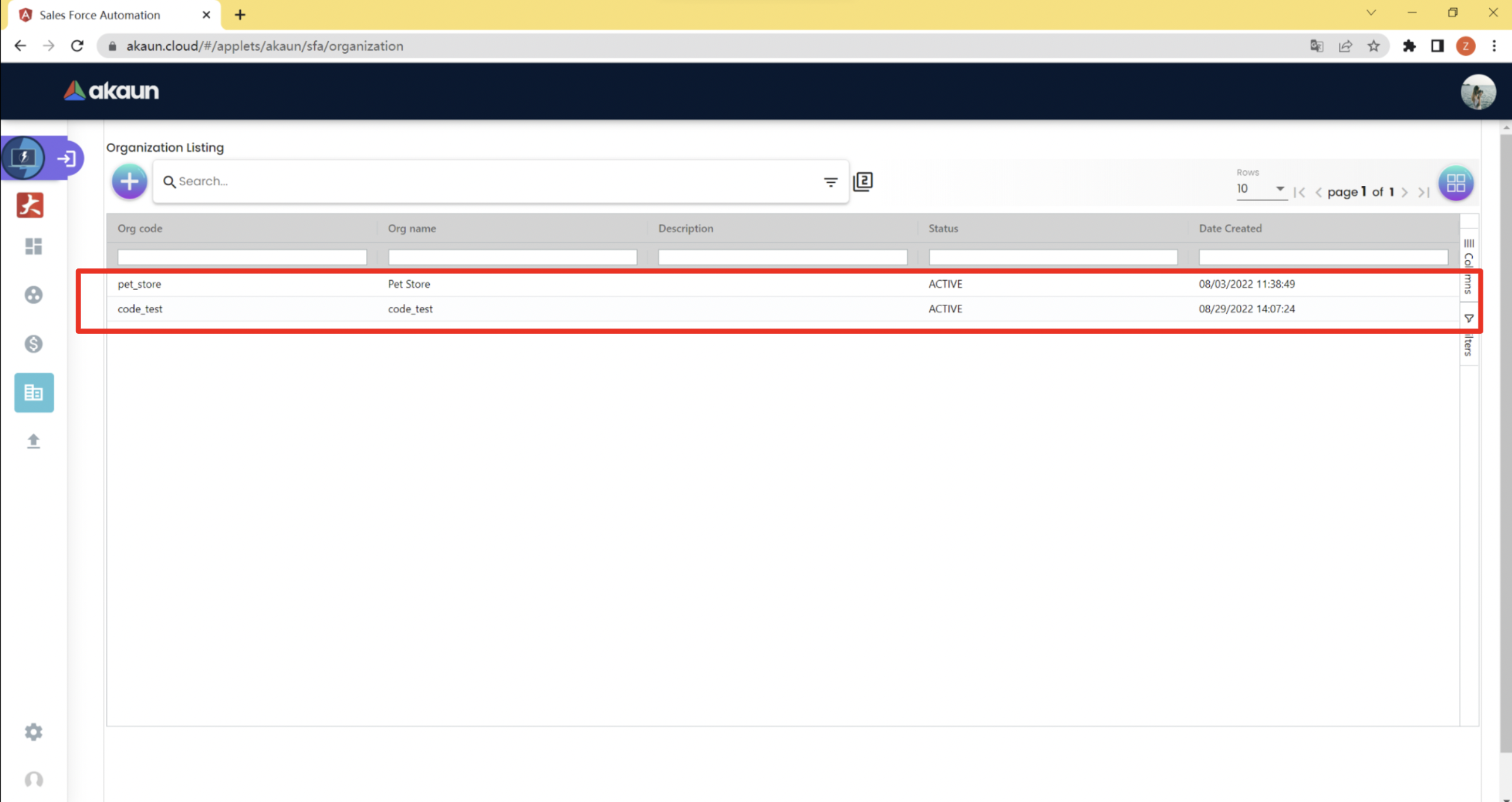This screenshot has width=1512, height=802.
Task: Open the search filter options icon
Action: click(830, 182)
